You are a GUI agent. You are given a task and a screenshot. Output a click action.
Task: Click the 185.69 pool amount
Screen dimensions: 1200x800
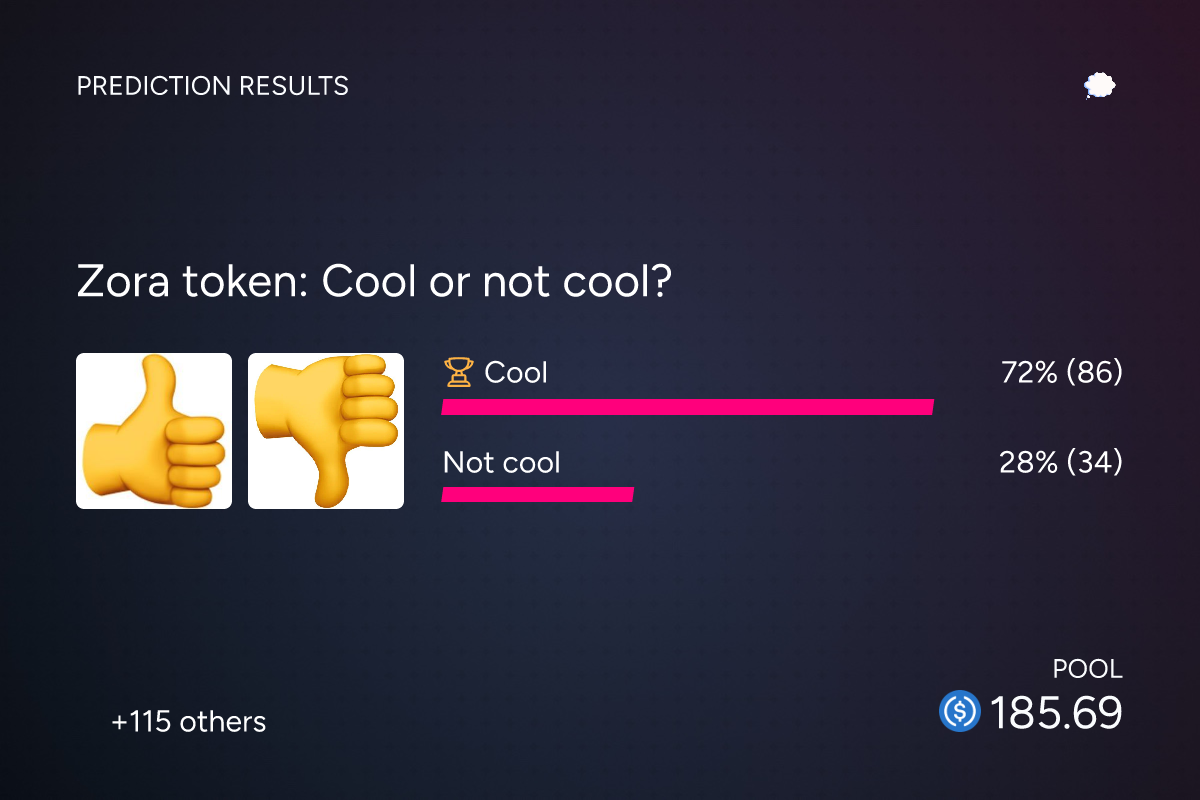pos(1056,713)
